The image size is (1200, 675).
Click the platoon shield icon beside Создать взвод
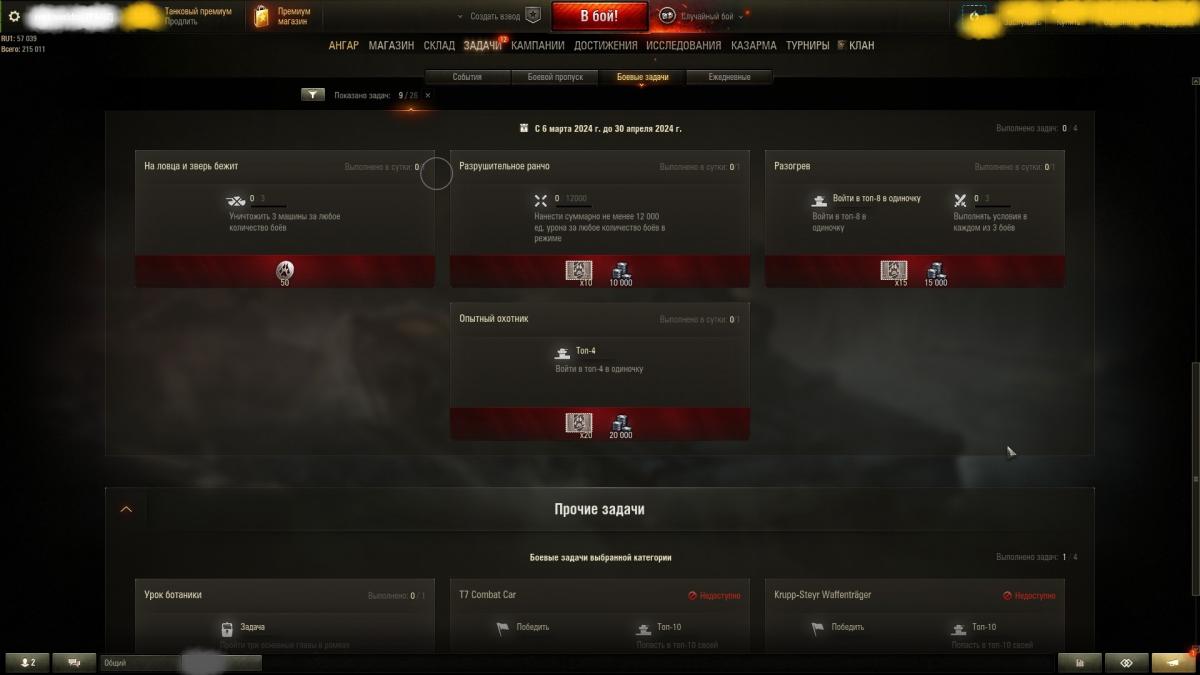[x=533, y=16]
